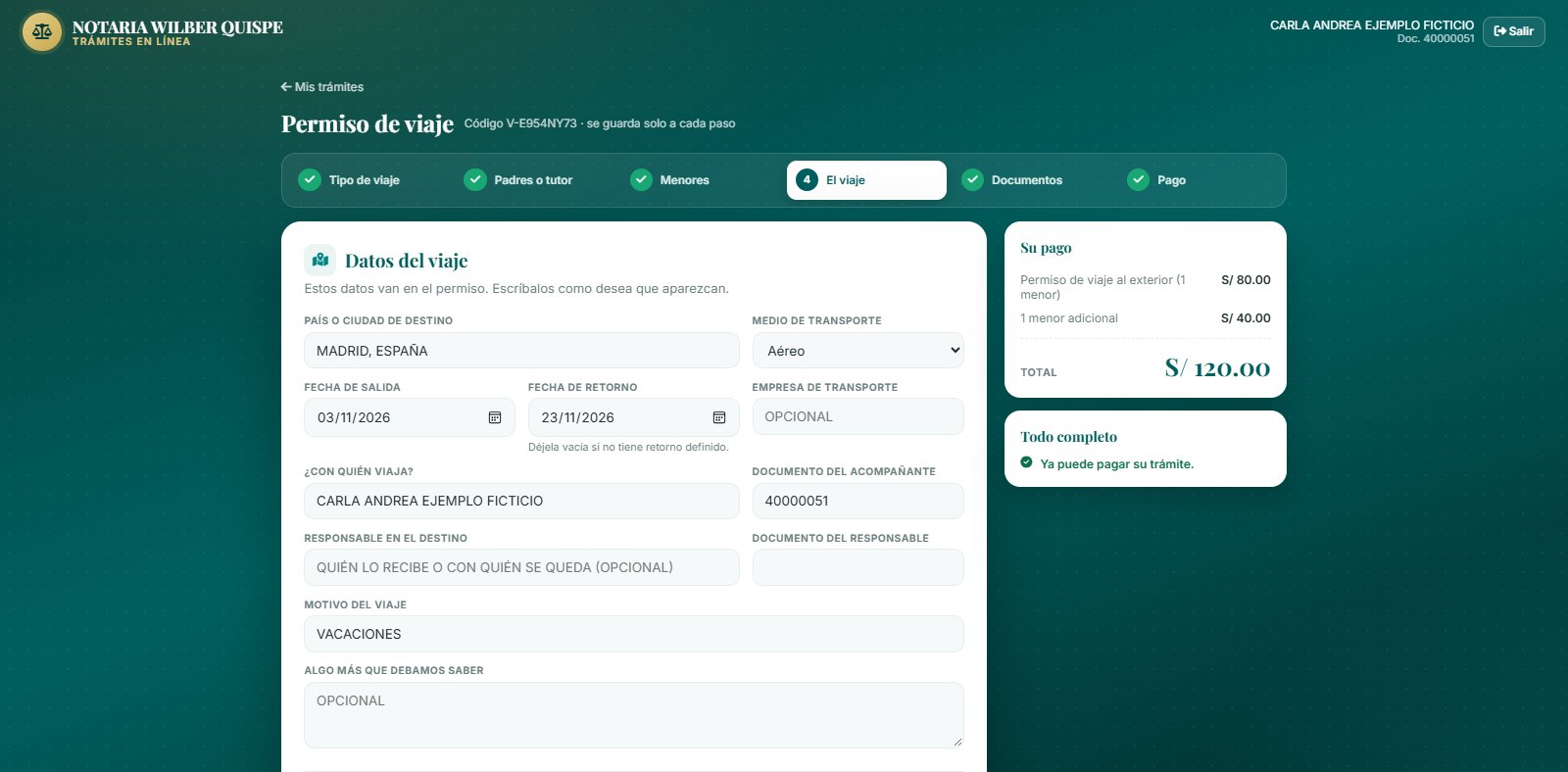Click Ya puede pagar su trámite message
The width and height of the screenshot is (1568, 772).
click(x=1117, y=464)
